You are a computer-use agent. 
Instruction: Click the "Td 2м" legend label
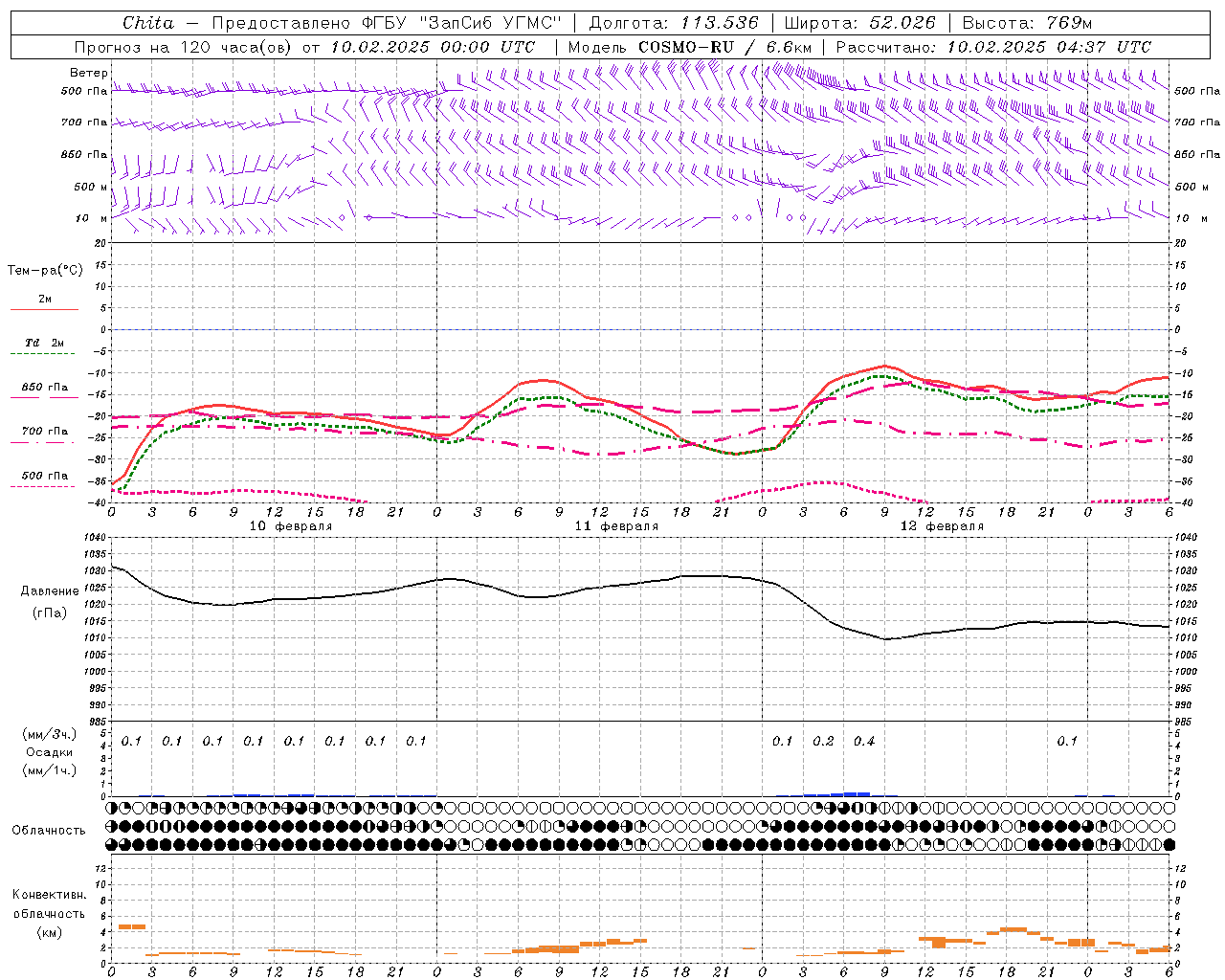coord(45,343)
